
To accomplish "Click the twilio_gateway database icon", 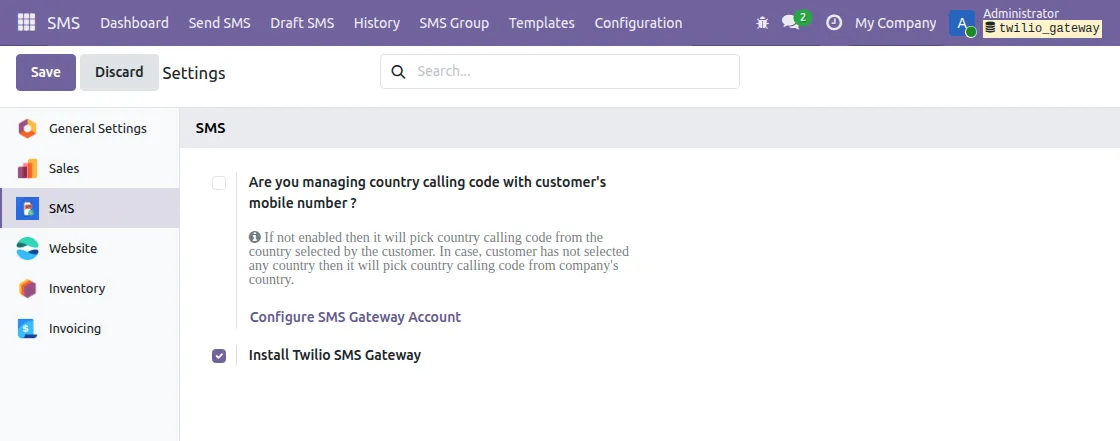I will pos(990,29).
